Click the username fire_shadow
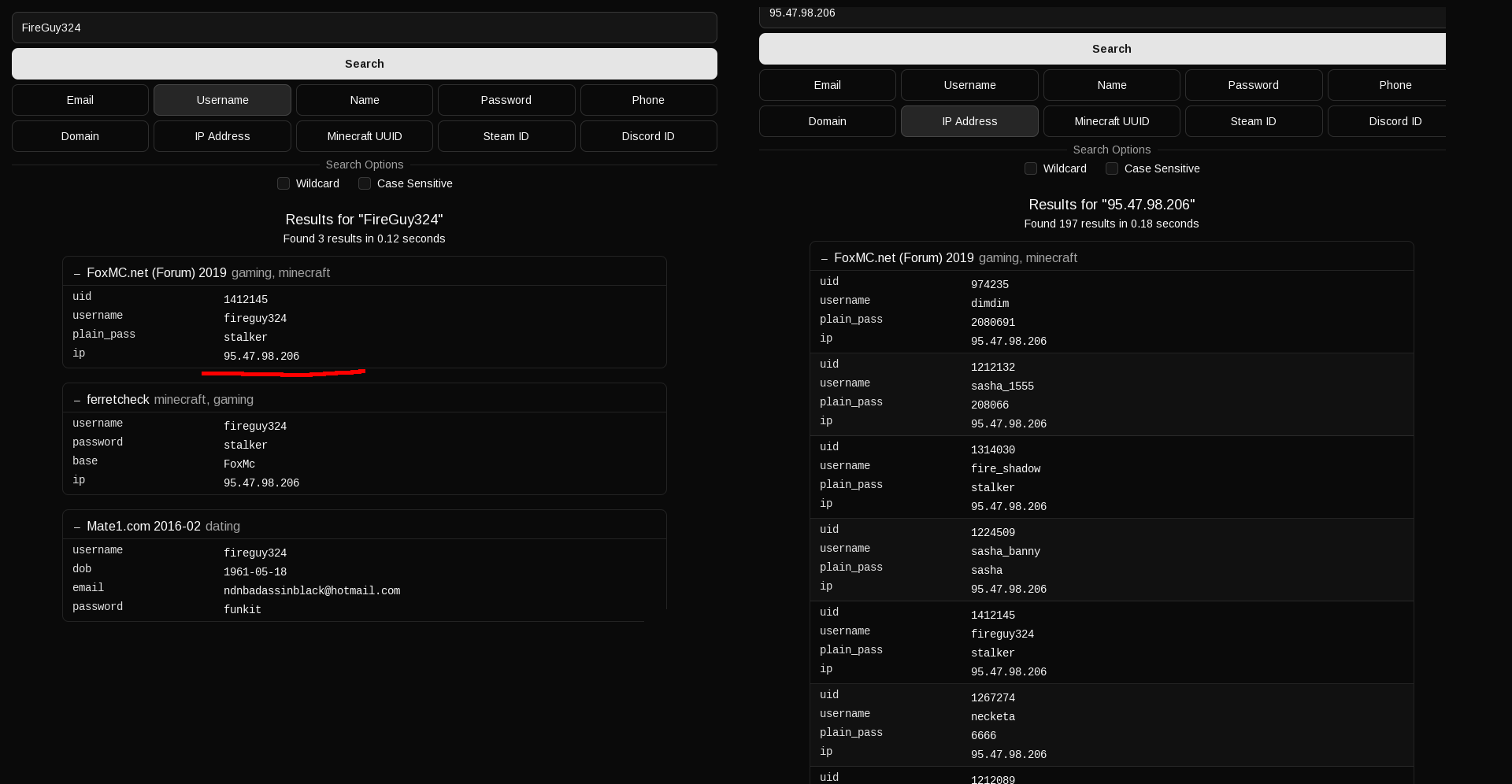This screenshot has width=1512, height=784. click(x=1006, y=469)
